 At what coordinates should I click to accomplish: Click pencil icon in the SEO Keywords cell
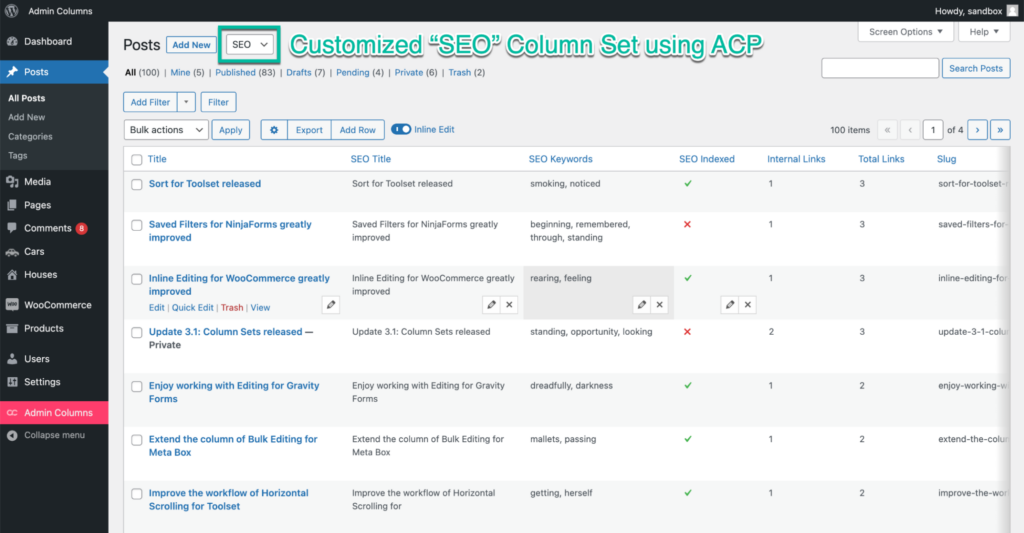tap(642, 304)
